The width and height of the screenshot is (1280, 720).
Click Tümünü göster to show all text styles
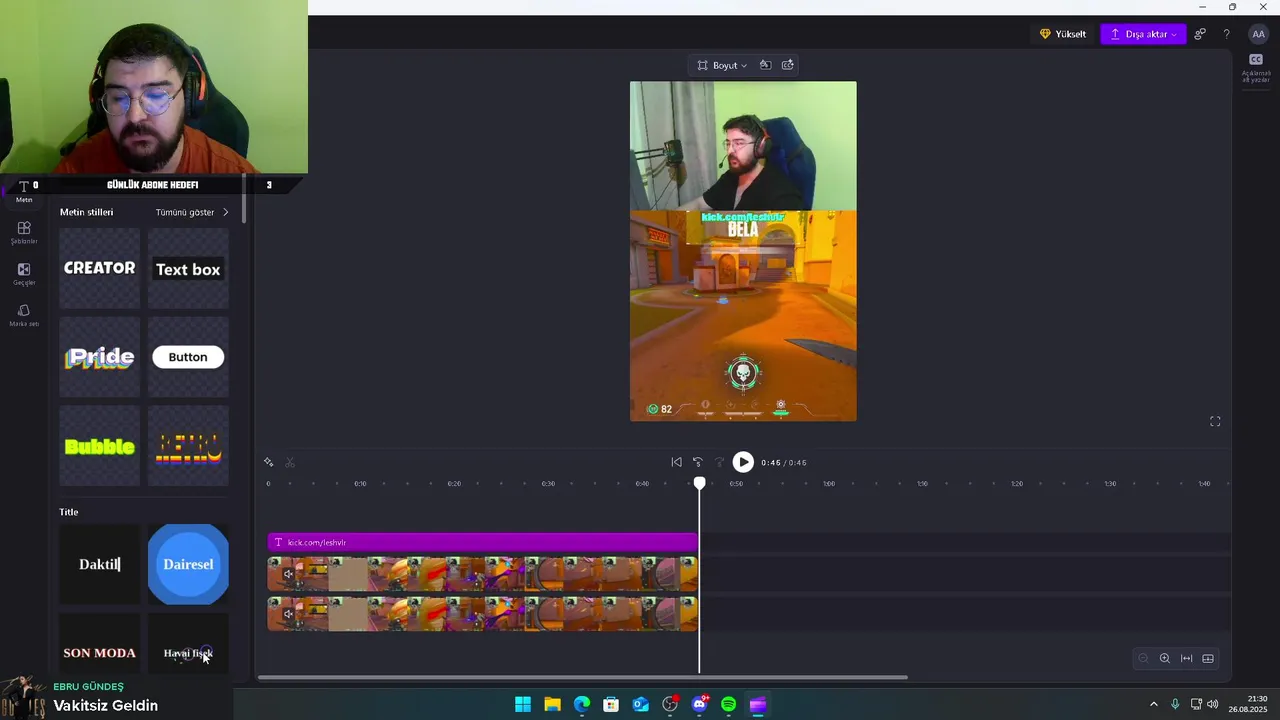[192, 212]
